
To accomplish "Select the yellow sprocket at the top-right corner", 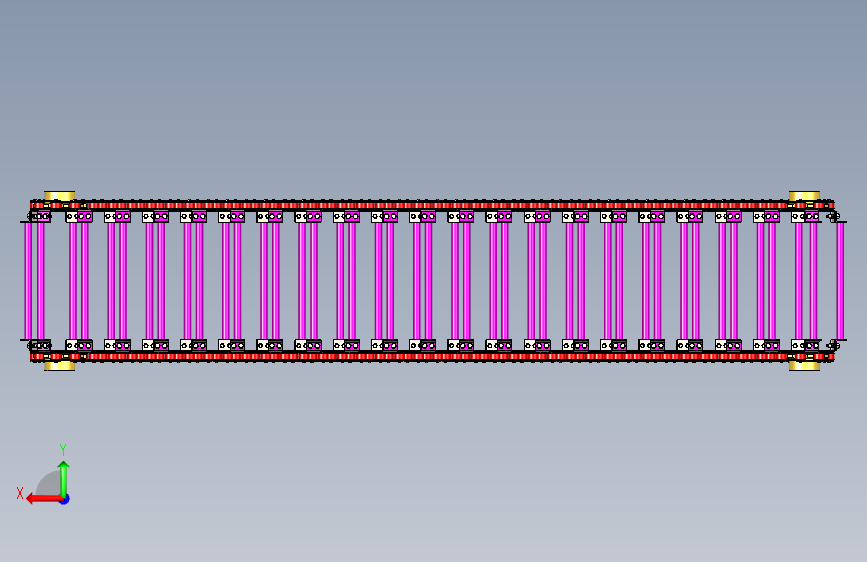I will pyautogui.click(x=804, y=196).
